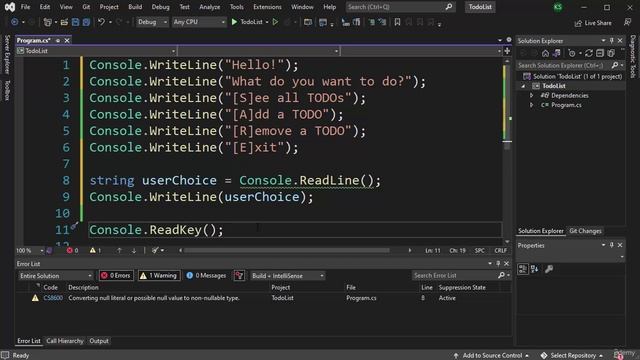The image size is (640, 360).
Task: Open the TodoList project navigation dropdown
Action: click(96, 51)
